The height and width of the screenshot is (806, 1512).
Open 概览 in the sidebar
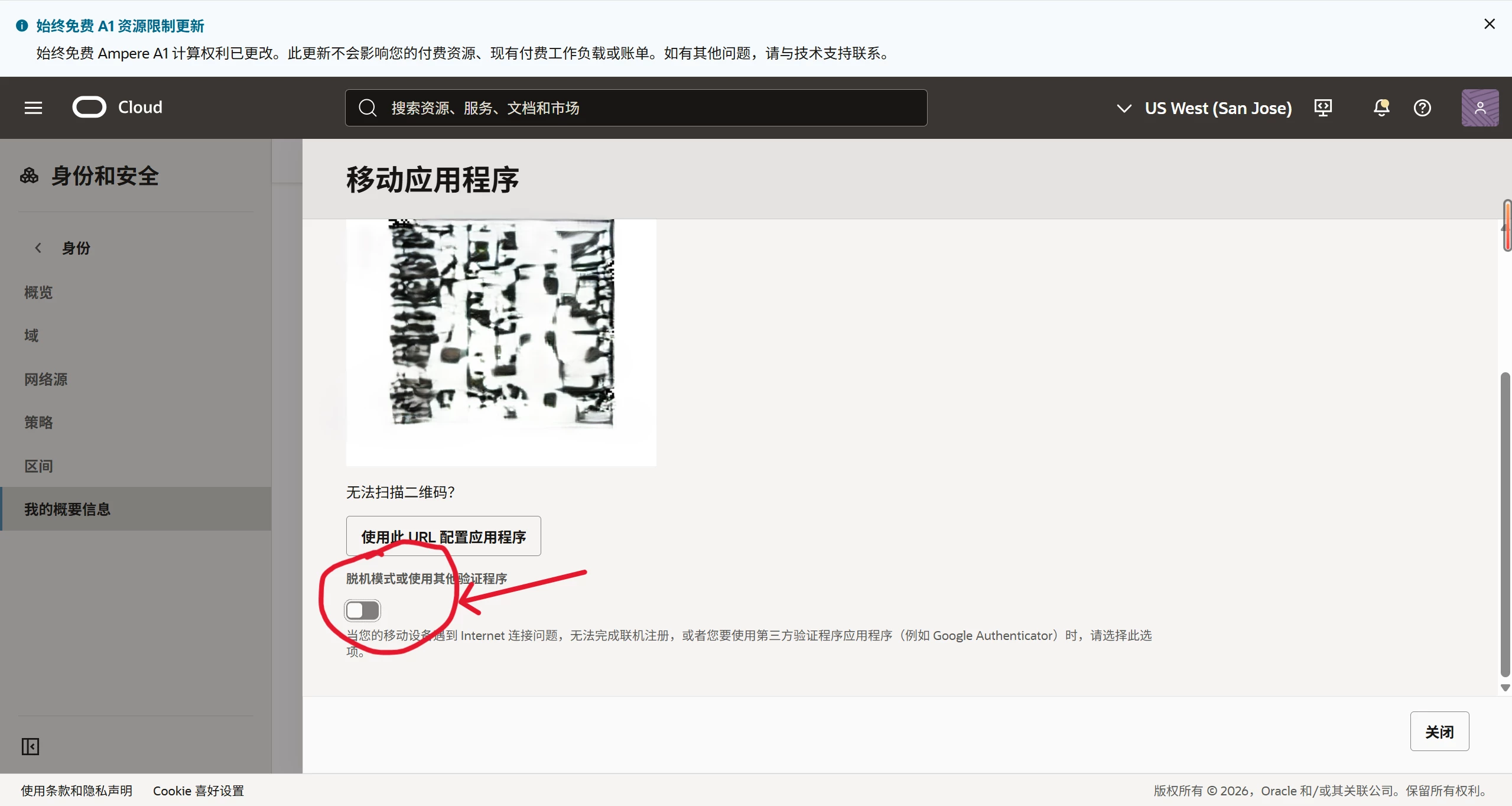(x=38, y=292)
